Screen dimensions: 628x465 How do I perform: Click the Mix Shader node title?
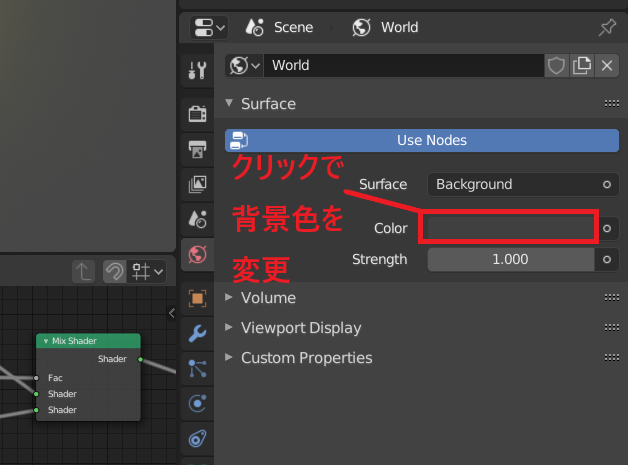click(74, 341)
